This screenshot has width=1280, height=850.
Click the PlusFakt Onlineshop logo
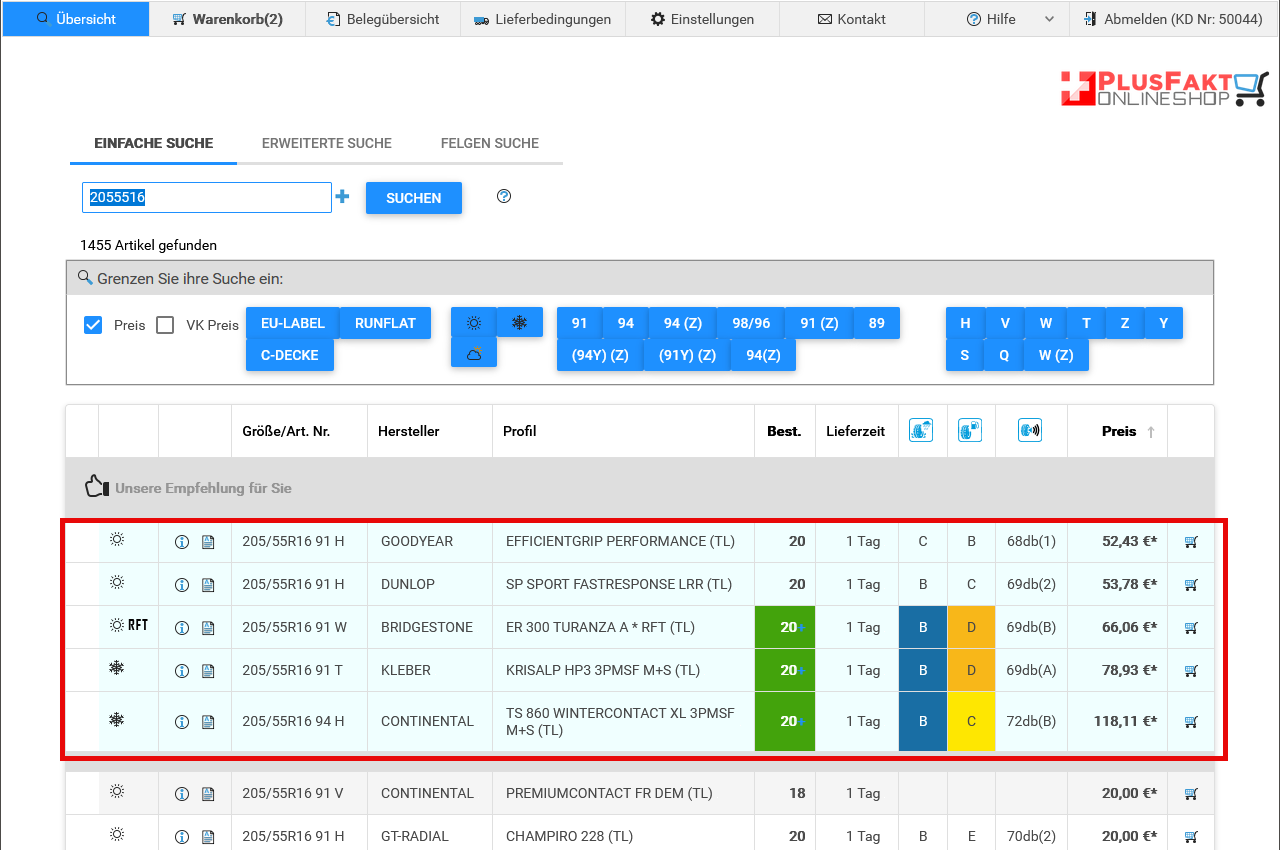[x=1164, y=89]
